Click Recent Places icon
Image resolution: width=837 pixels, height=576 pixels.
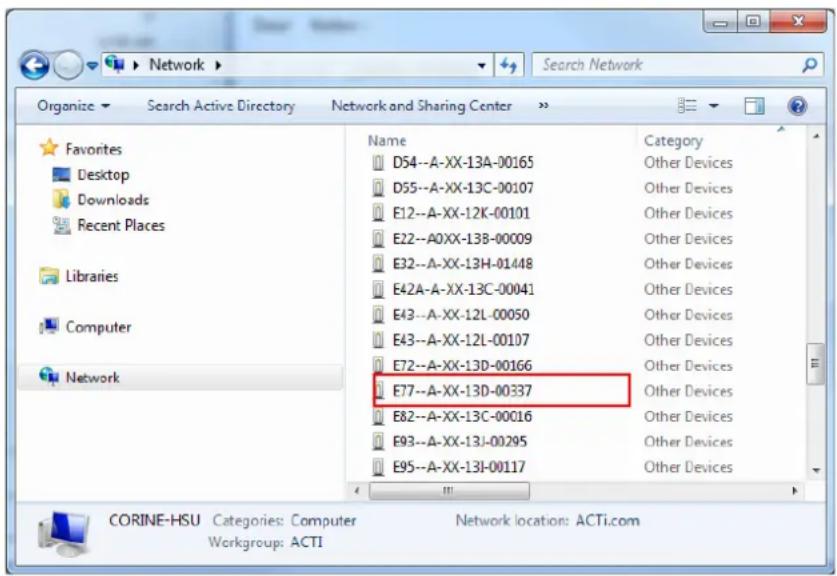pyautogui.click(x=61, y=225)
